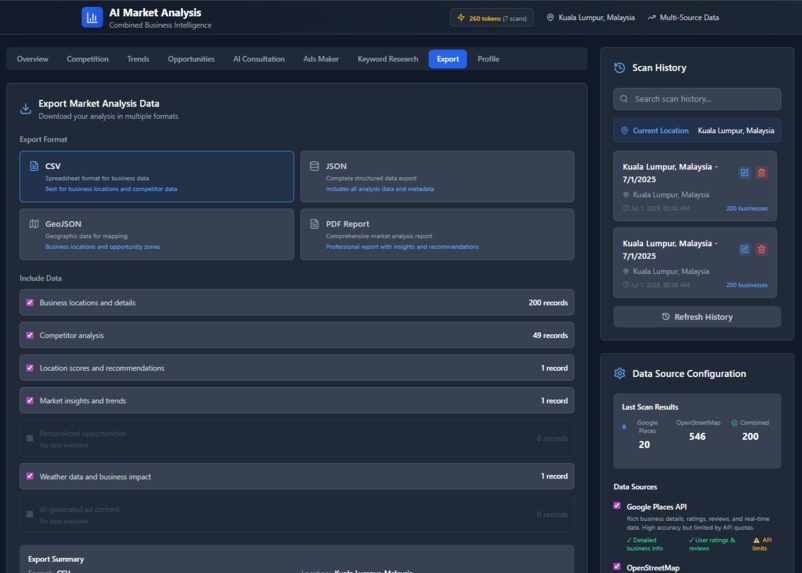Click the disabled AI-generated ad content checkbox
802x573 pixels.
point(30,514)
